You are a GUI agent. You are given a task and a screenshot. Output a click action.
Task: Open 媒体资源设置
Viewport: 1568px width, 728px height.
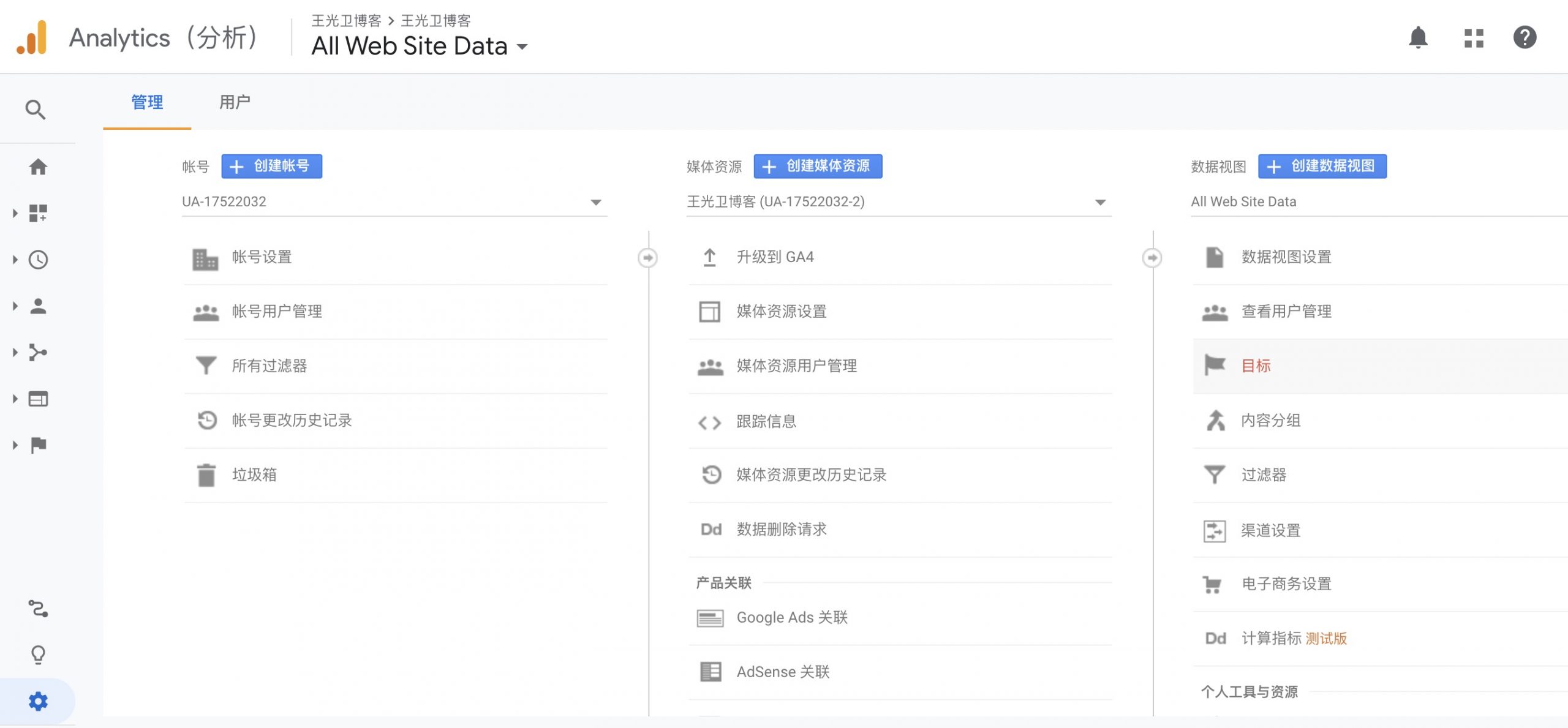click(900, 311)
